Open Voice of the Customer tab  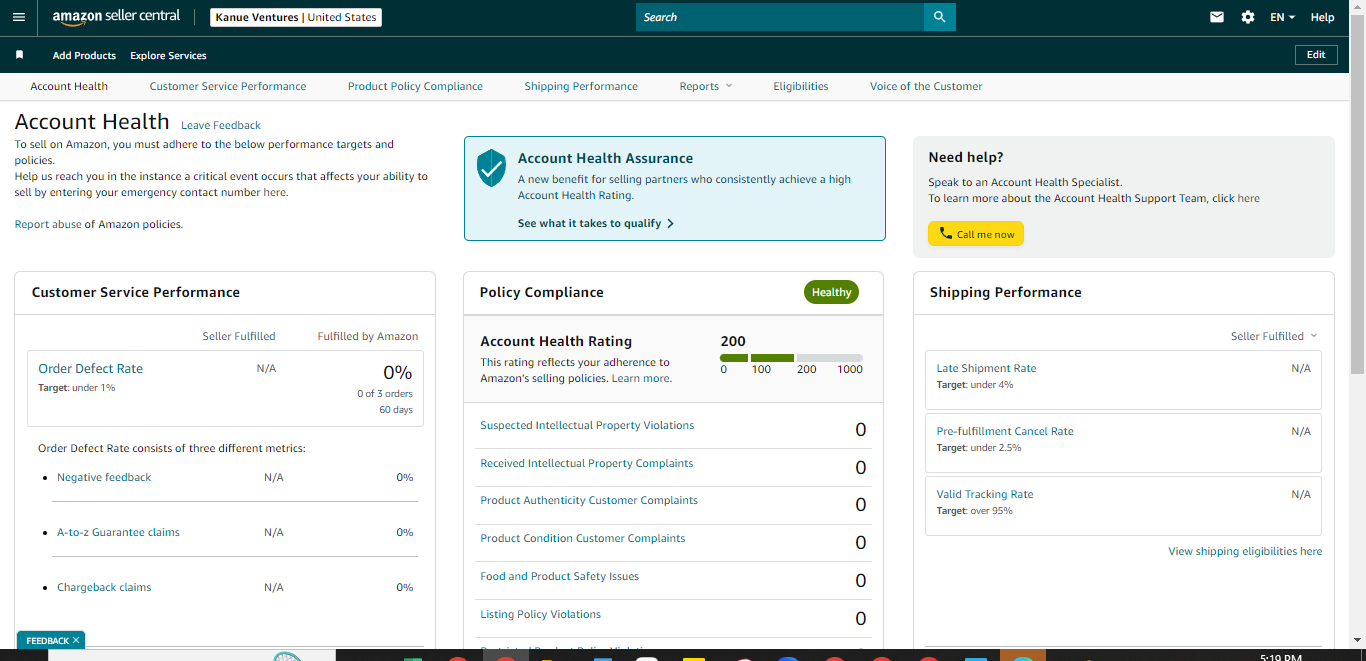pos(926,86)
